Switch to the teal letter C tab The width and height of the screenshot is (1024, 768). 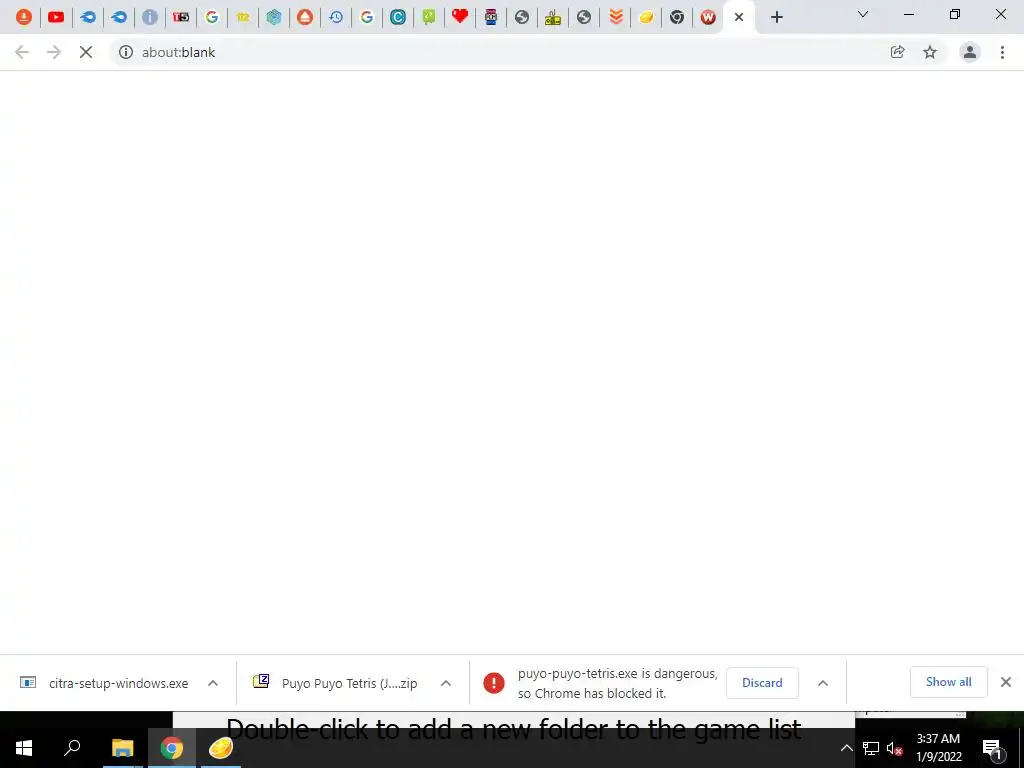[398, 17]
